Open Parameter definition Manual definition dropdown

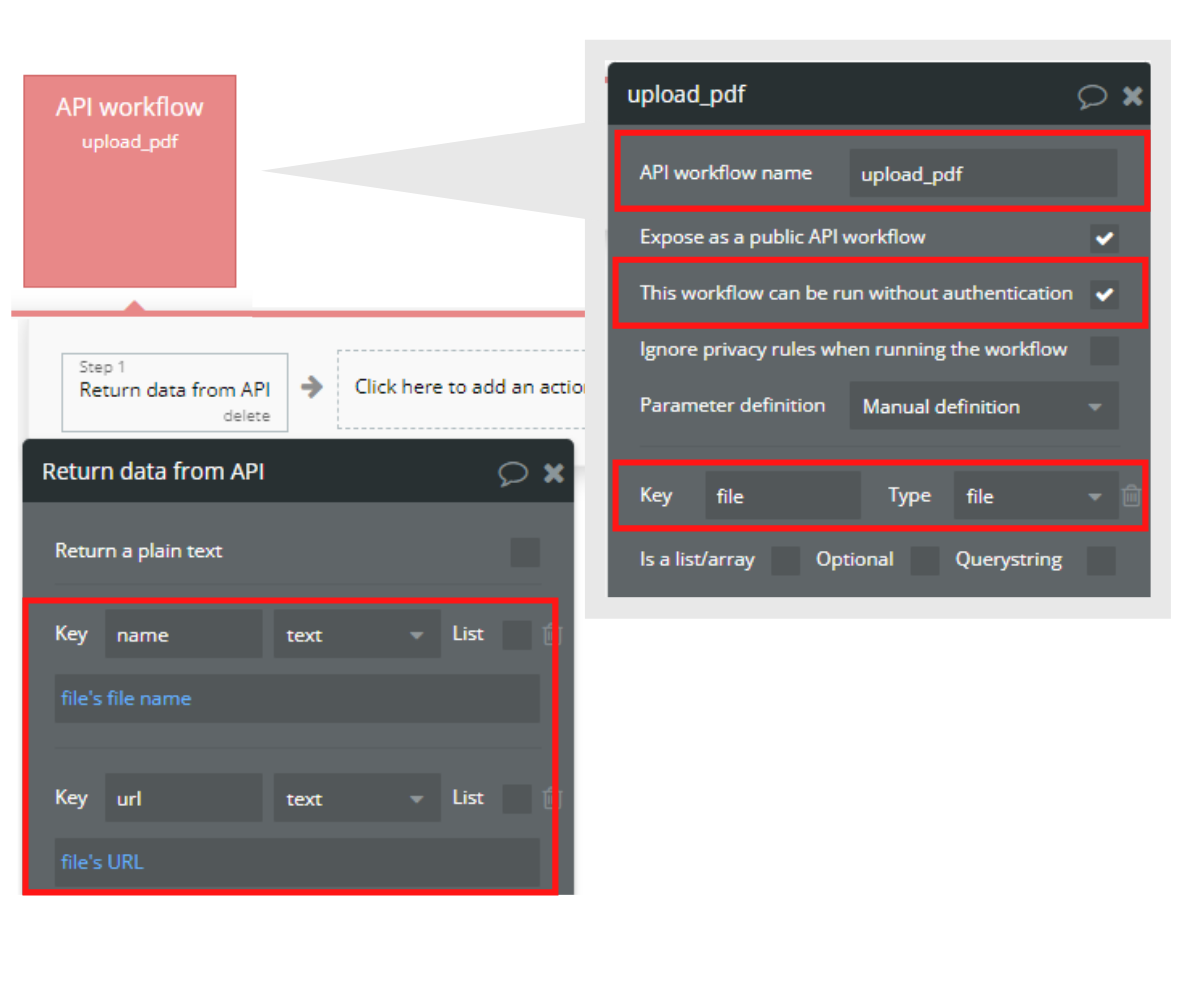click(x=984, y=406)
